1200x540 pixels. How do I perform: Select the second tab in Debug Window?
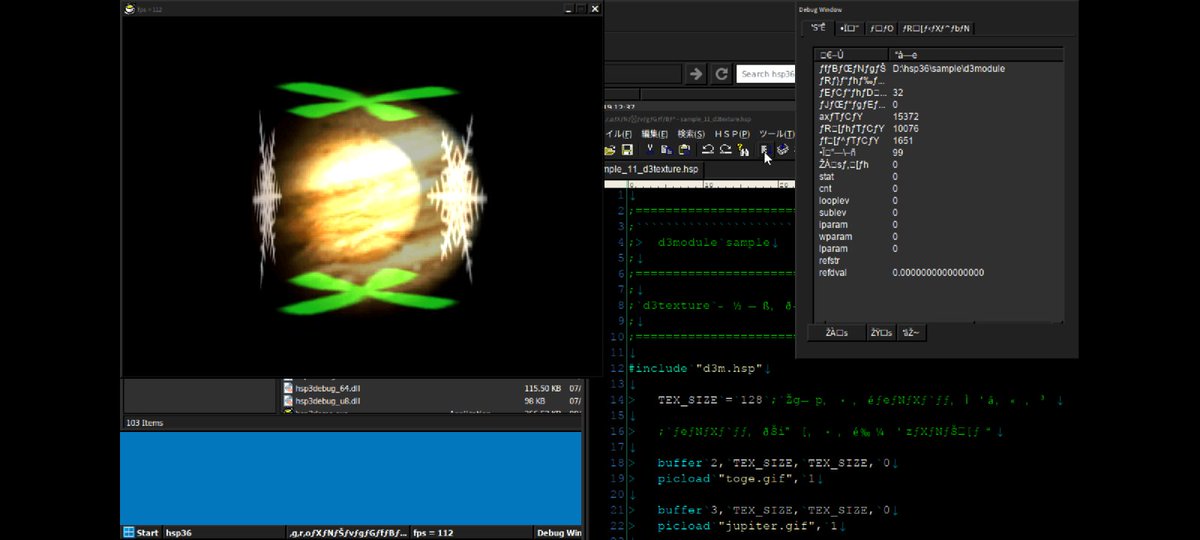coord(849,28)
